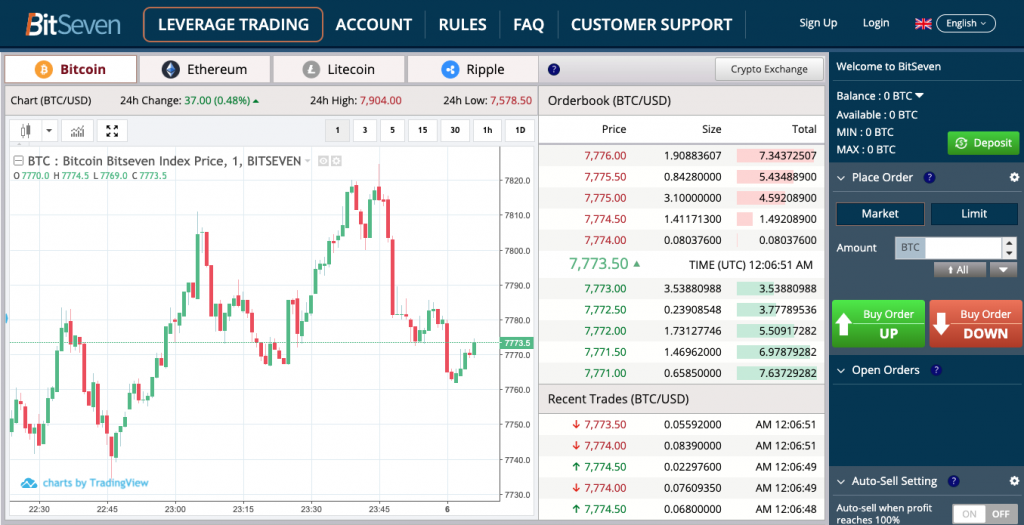Click the TradingView cloud logo
Viewport: 1024px width, 525px height.
tap(29, 483)
